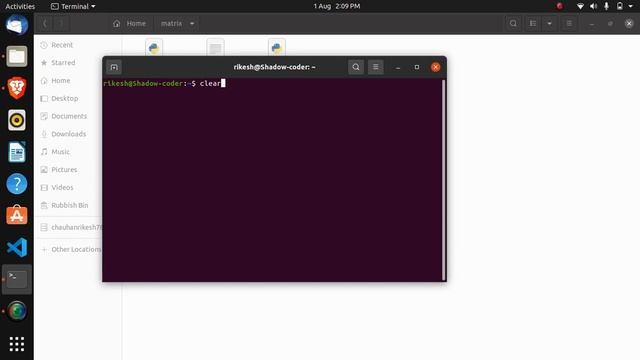Image resolution: width=640 pixels, height=360 pixels.
Task: Click the microphone icon in top bar
Action: 607,6
